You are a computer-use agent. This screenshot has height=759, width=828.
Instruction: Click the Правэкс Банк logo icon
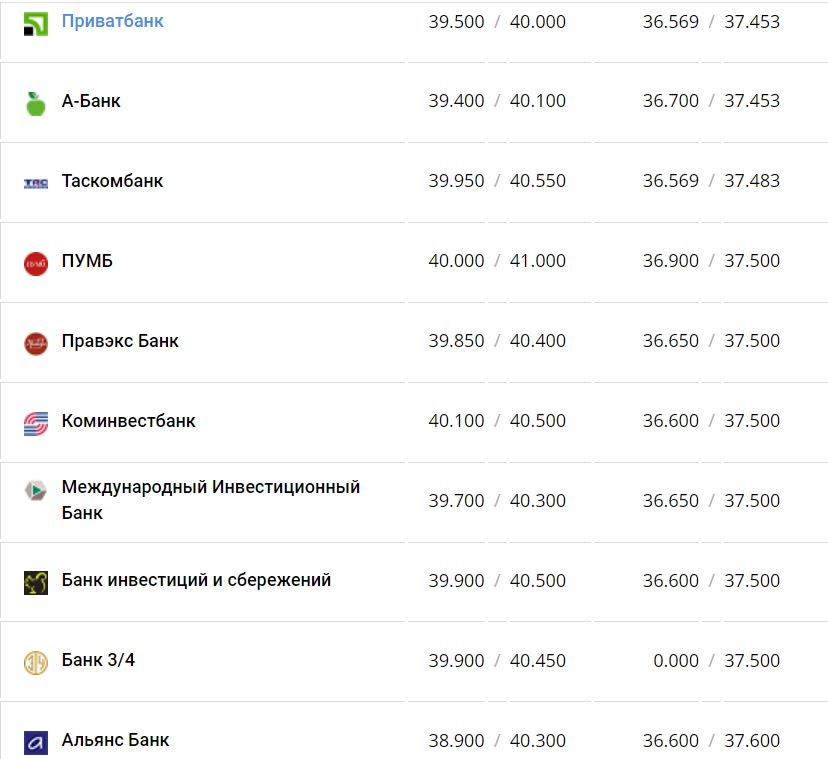pos(36,343)
